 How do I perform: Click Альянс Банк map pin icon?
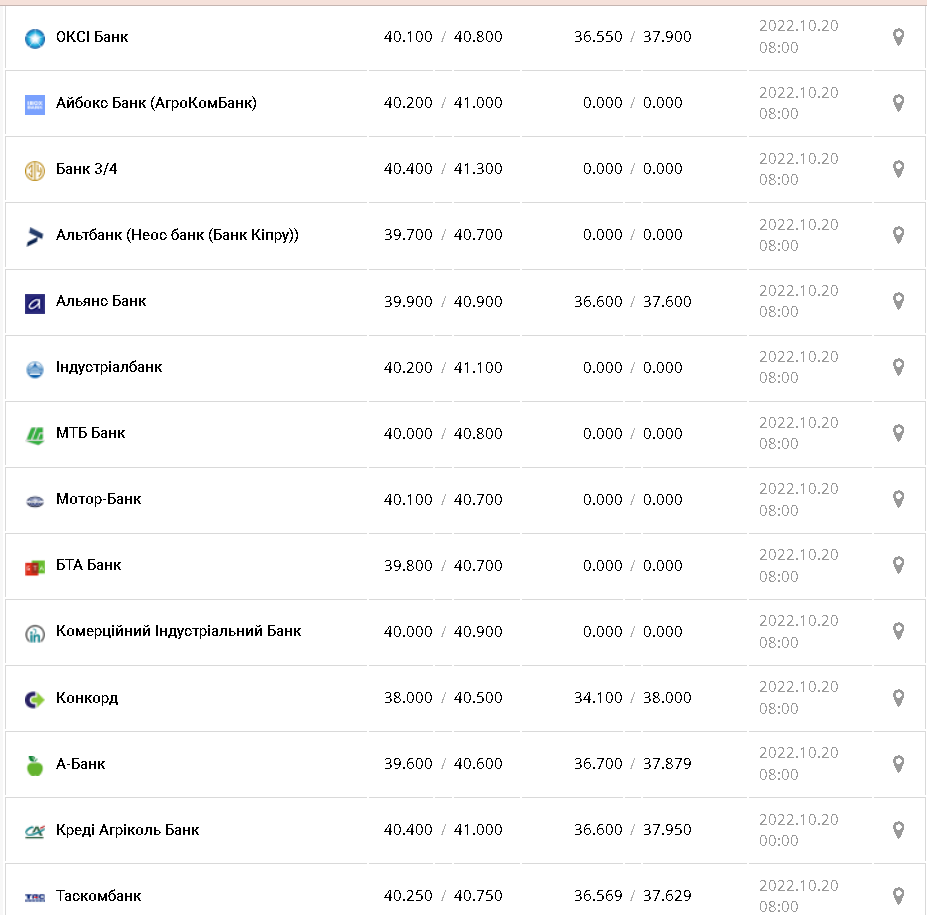coord(898,301)
